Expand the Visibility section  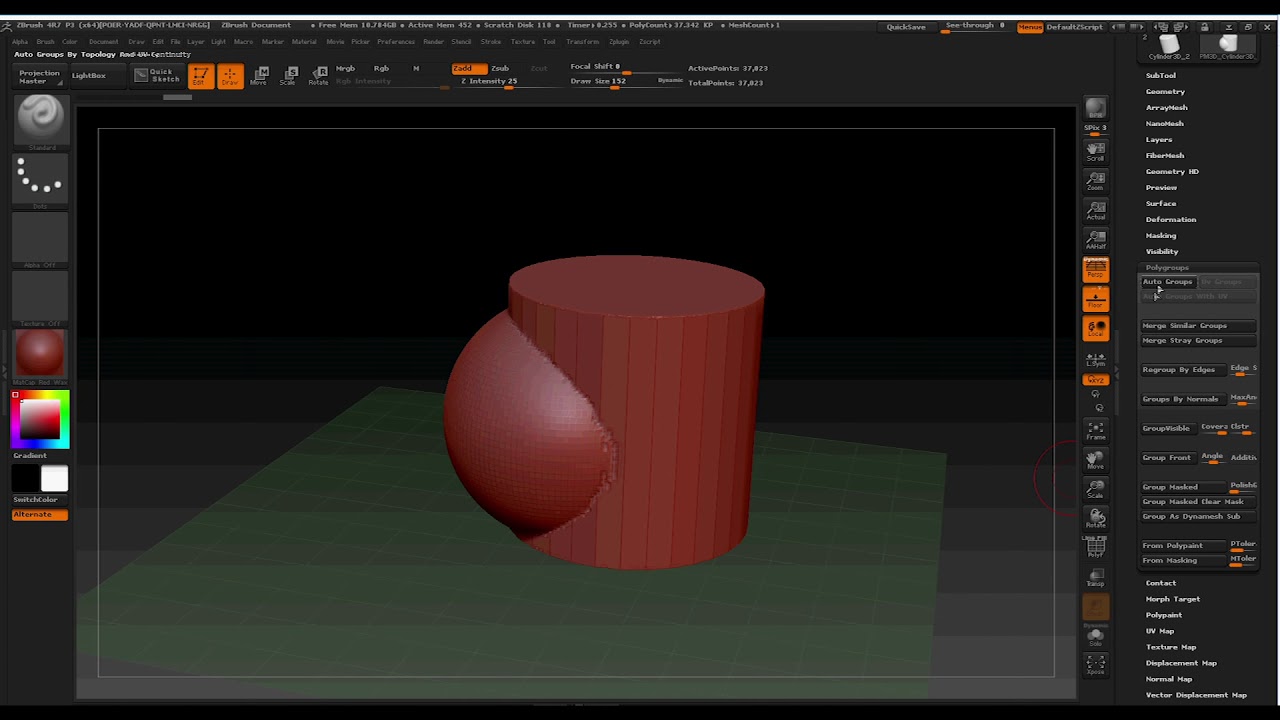click(1162, 251)
